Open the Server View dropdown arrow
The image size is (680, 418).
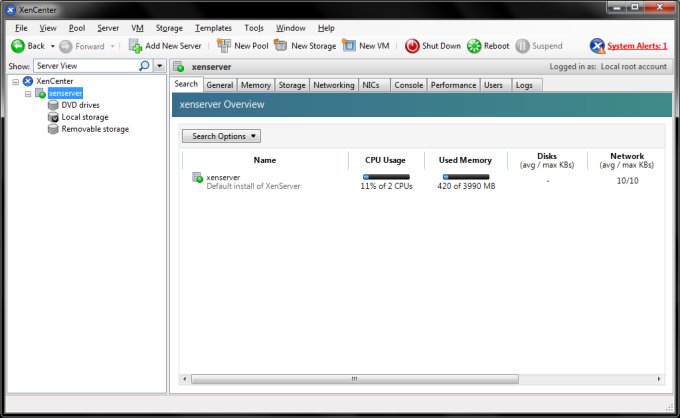point(160,66)
